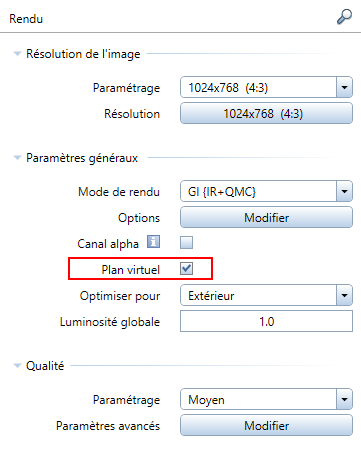This screenshot has width=361, height=471.
Task: Click the info icon beside Canal alpha
Action: point(153,242)
